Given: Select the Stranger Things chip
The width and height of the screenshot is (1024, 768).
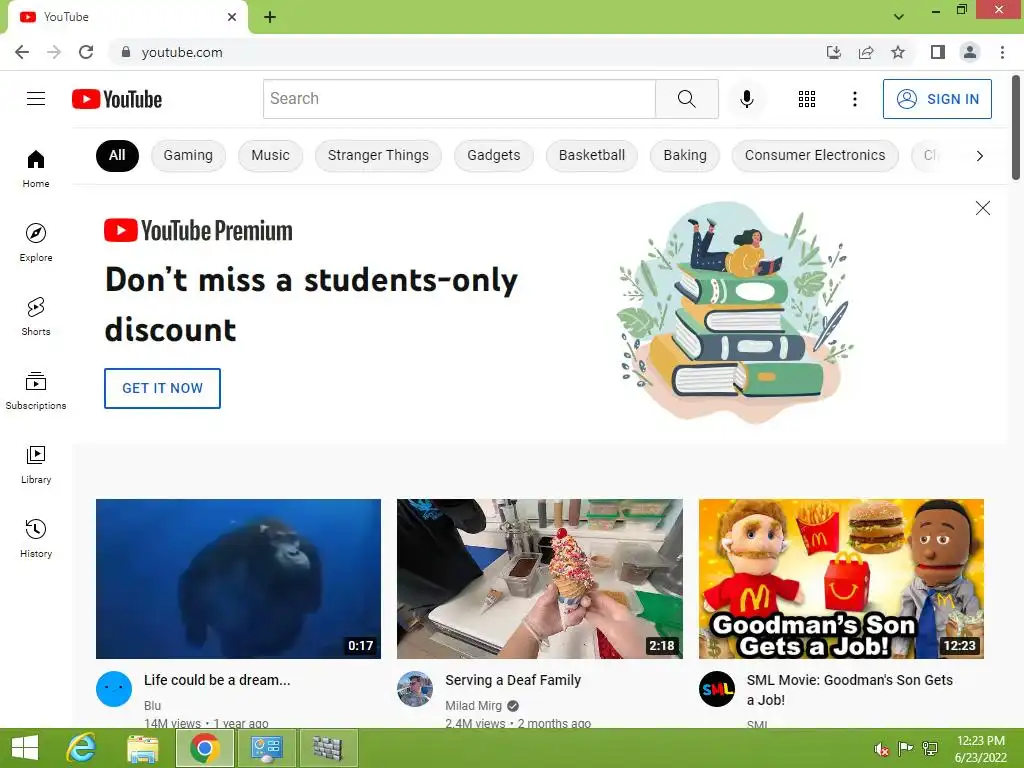Looking at the screenshot, I should pos(378,155).
